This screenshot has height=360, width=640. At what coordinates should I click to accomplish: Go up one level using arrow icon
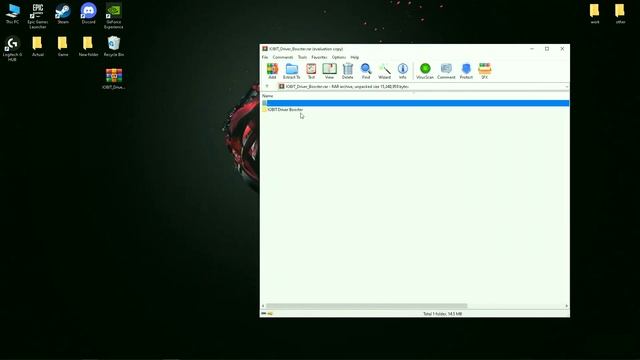pyautogui.click(x=267, y=87)
